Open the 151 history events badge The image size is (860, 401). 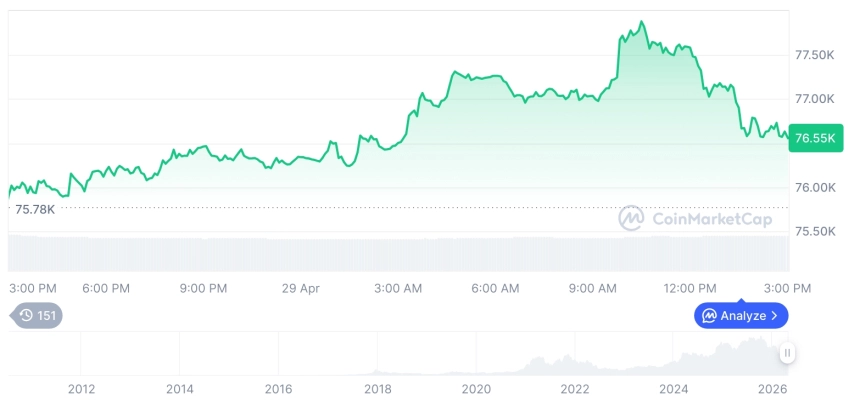point(38,315)
